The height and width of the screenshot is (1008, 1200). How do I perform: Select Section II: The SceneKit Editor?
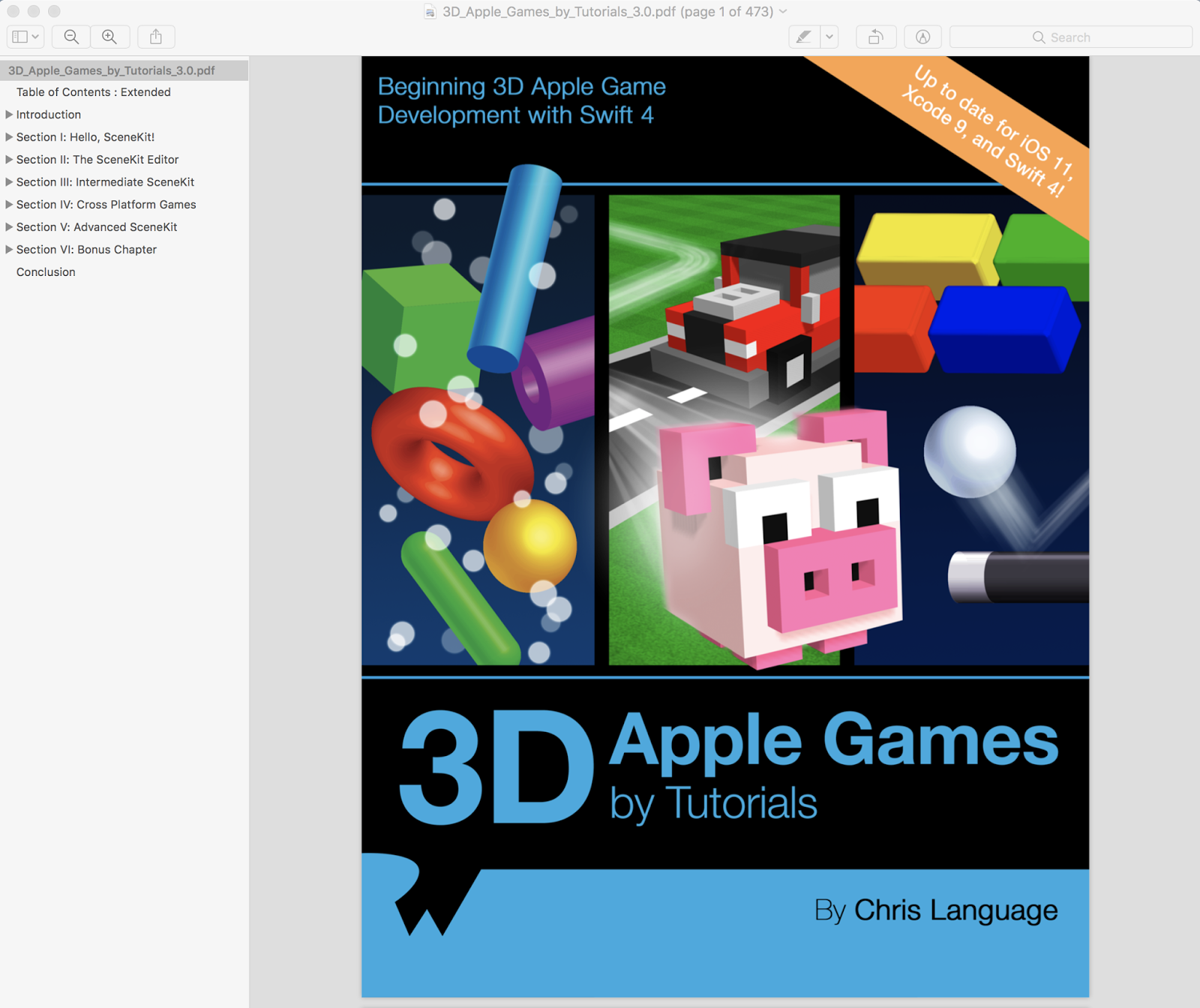point(98,159)
